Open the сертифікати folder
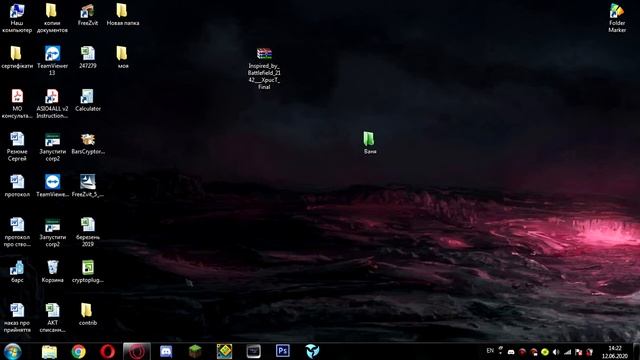 (x=17, y=57)
